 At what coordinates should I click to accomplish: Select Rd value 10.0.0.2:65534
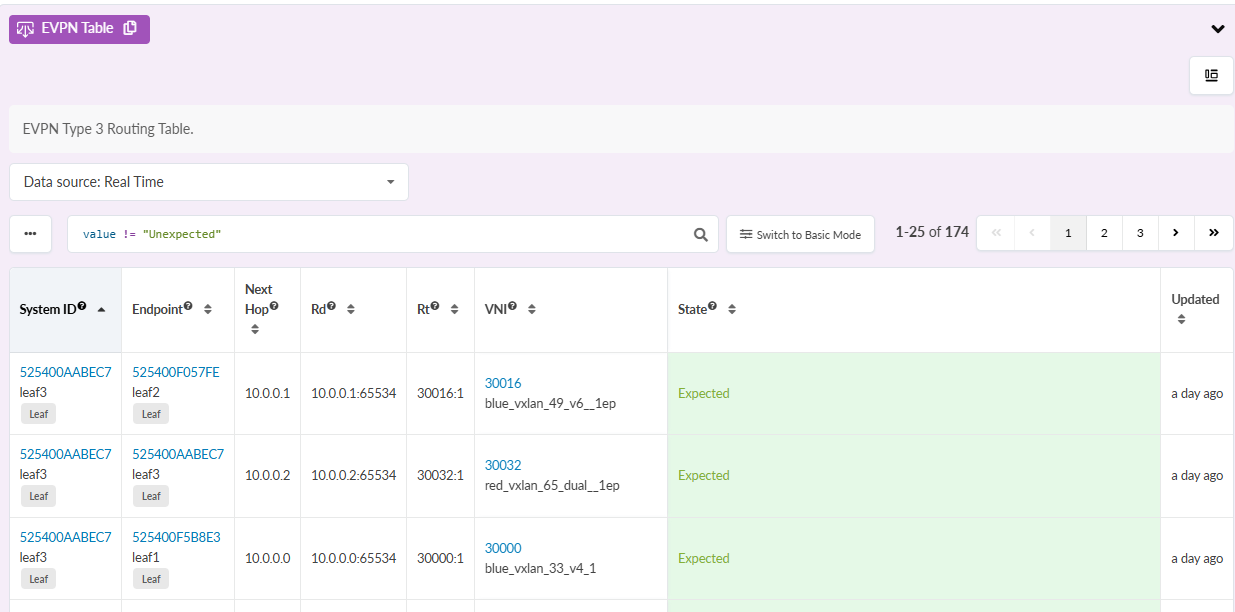point(354,475)
